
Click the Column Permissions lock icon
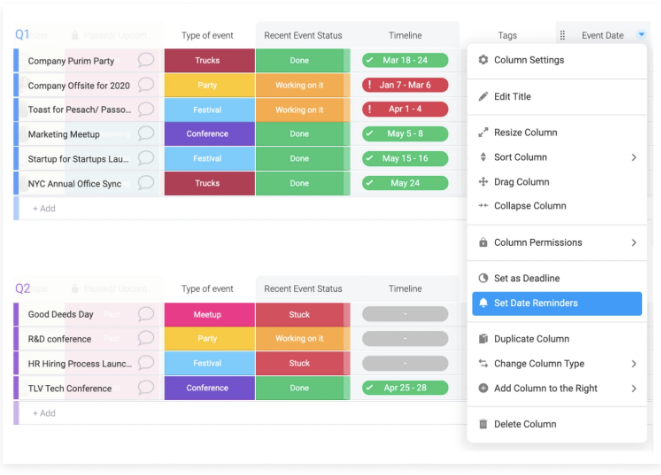484,243
